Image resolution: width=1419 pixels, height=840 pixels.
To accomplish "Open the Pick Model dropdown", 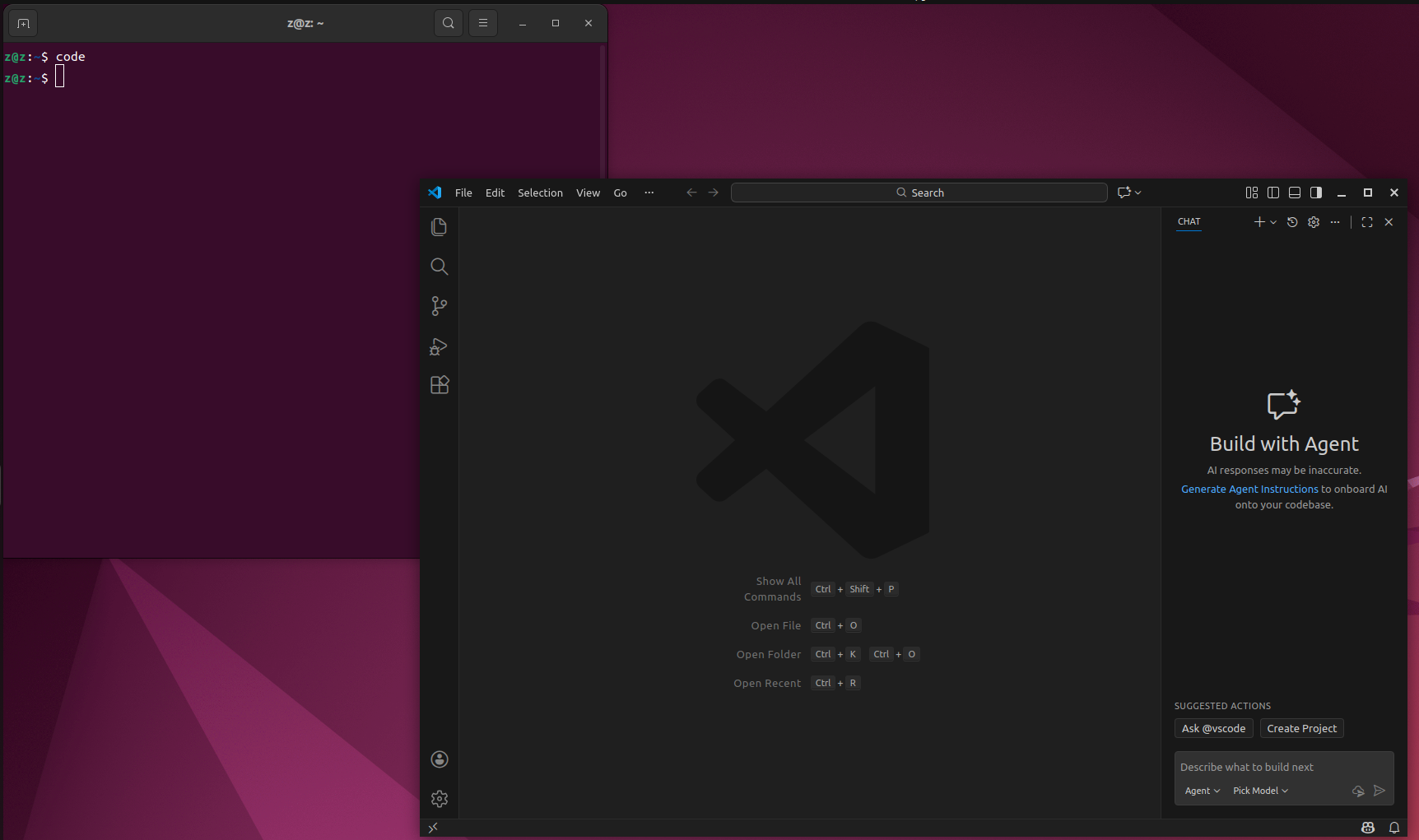I will click(x=1260, y=791).
